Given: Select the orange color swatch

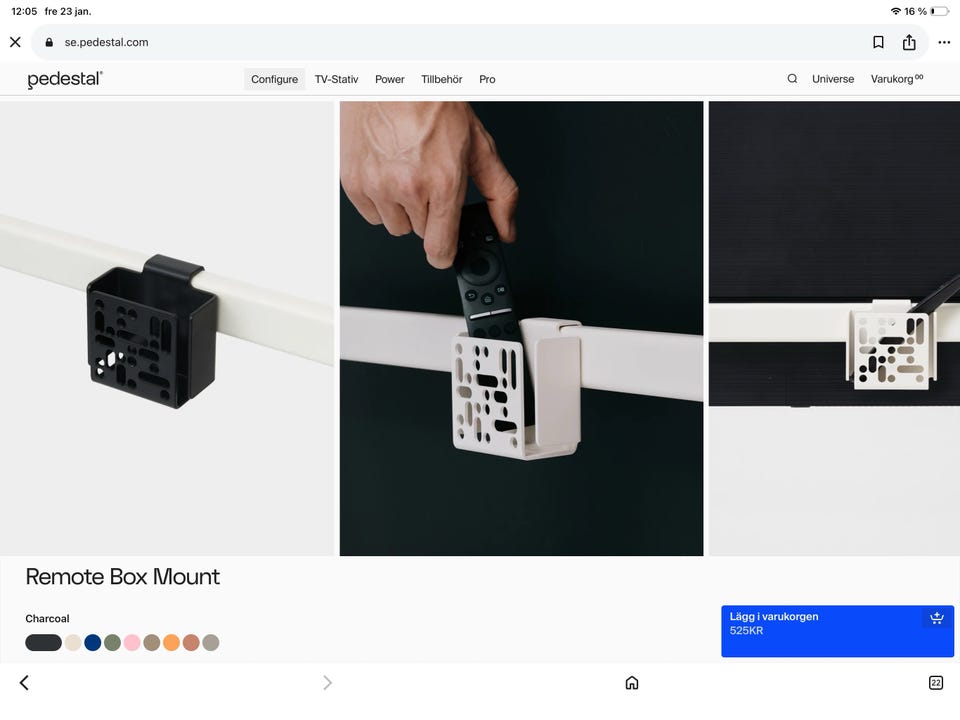Looking at the screenshot, I should point(171,643).
